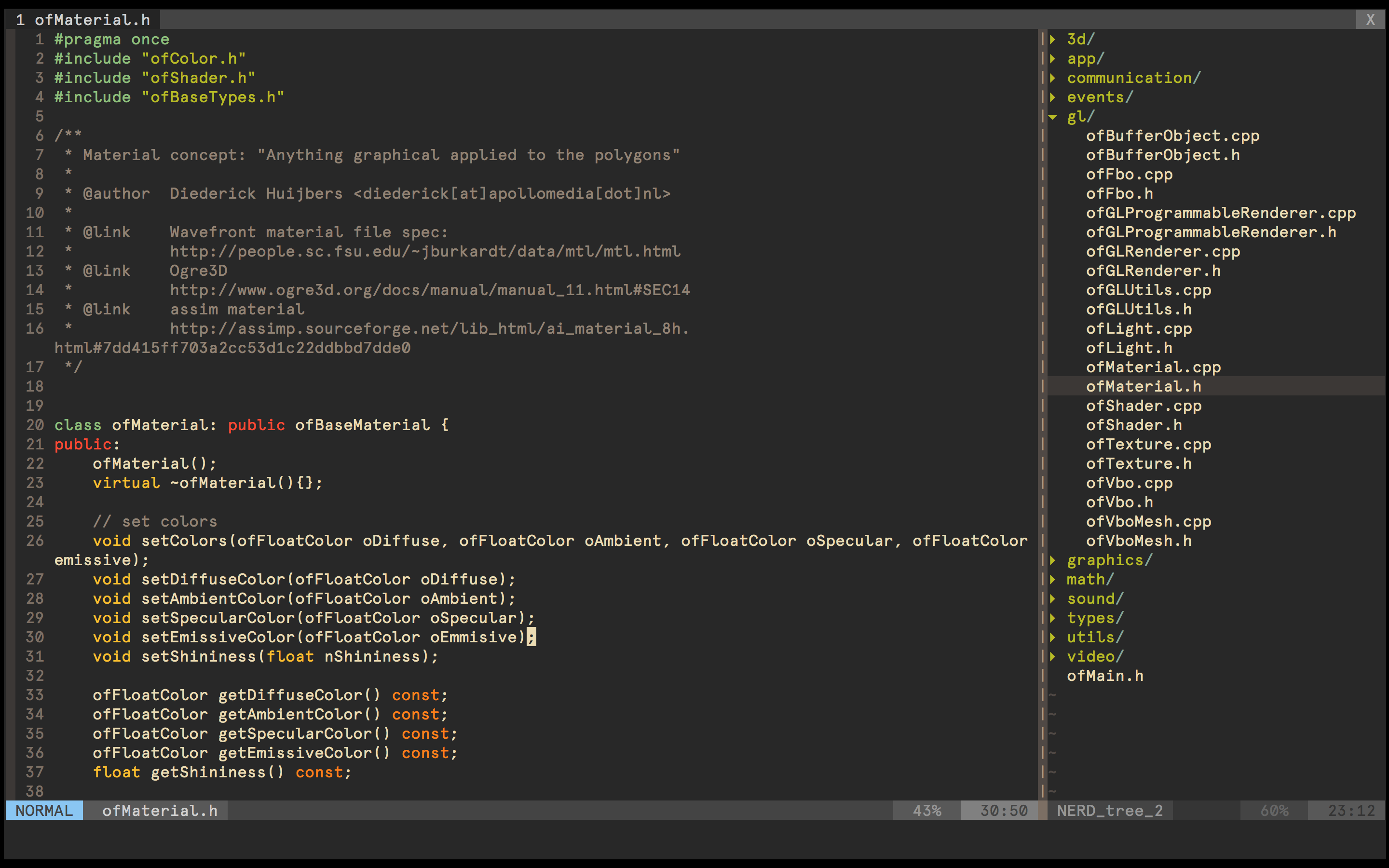Expand the types/ folder
The image size is (1389, 868).
point(1054,618)
